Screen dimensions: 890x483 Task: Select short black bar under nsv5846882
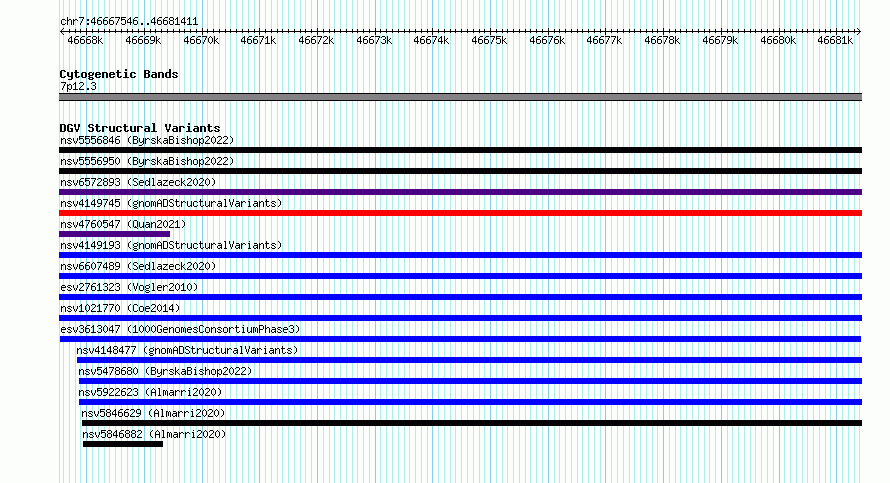point(123,444)
